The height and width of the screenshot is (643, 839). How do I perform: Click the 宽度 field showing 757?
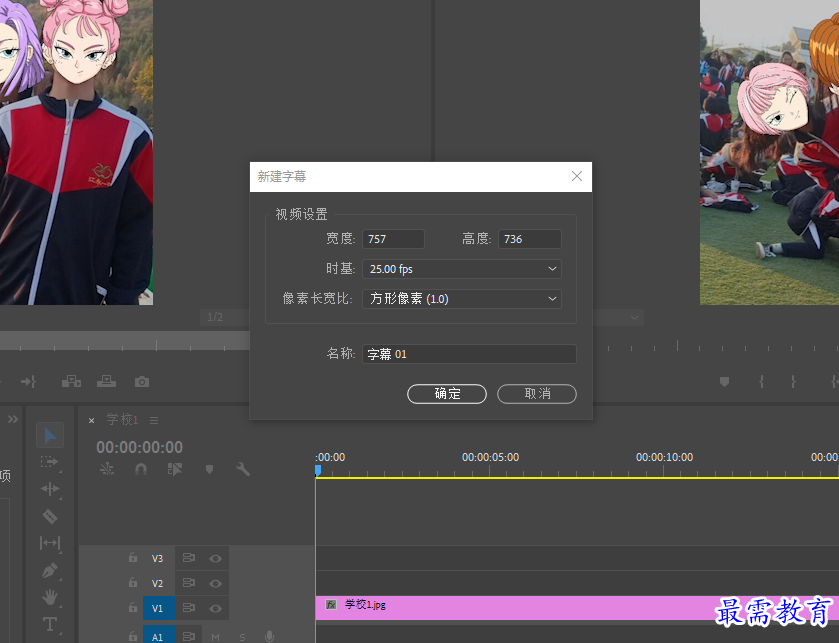coord(393,239)
